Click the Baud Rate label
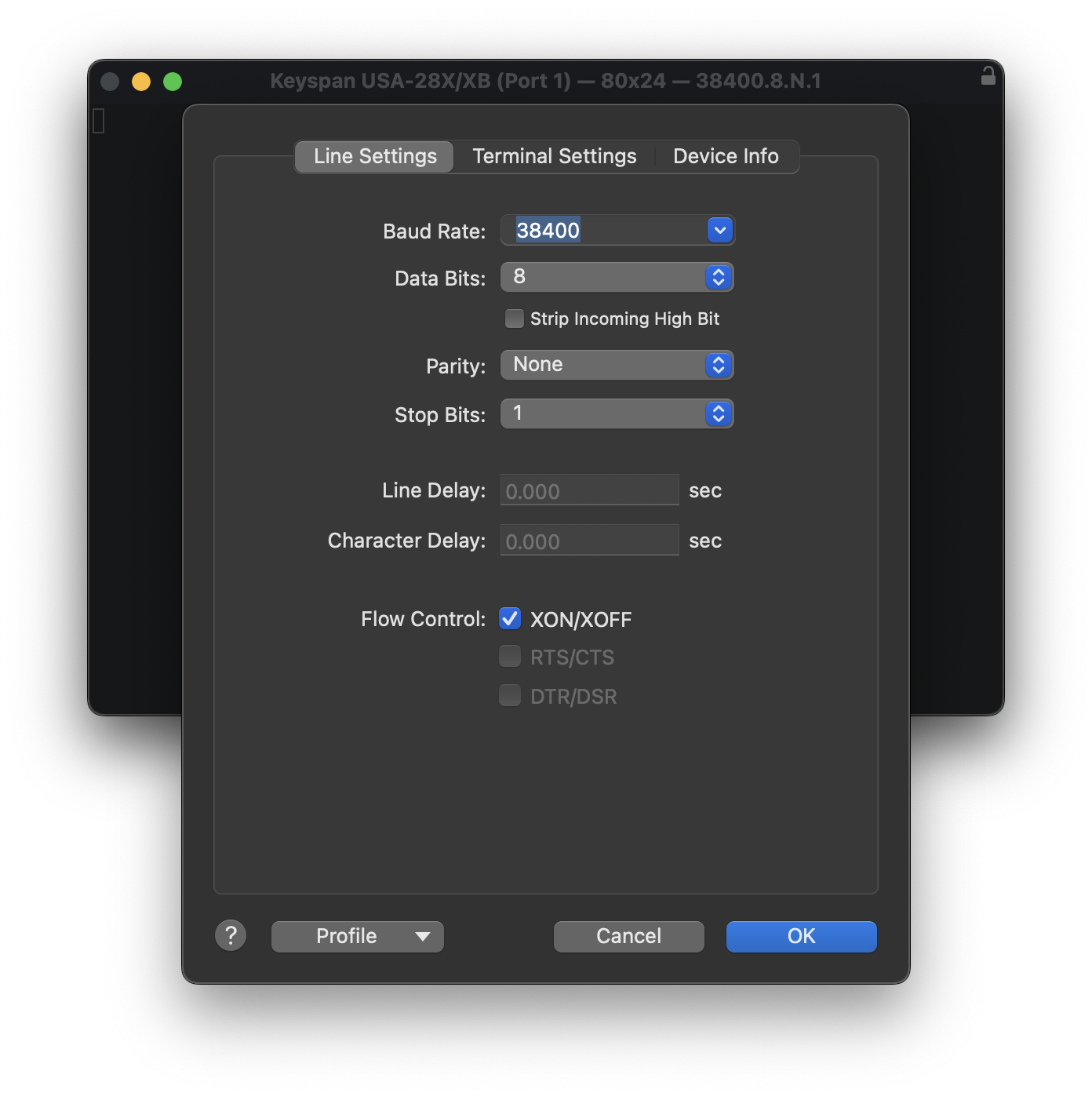The image size is (1092, 1100). click(435, 231)
